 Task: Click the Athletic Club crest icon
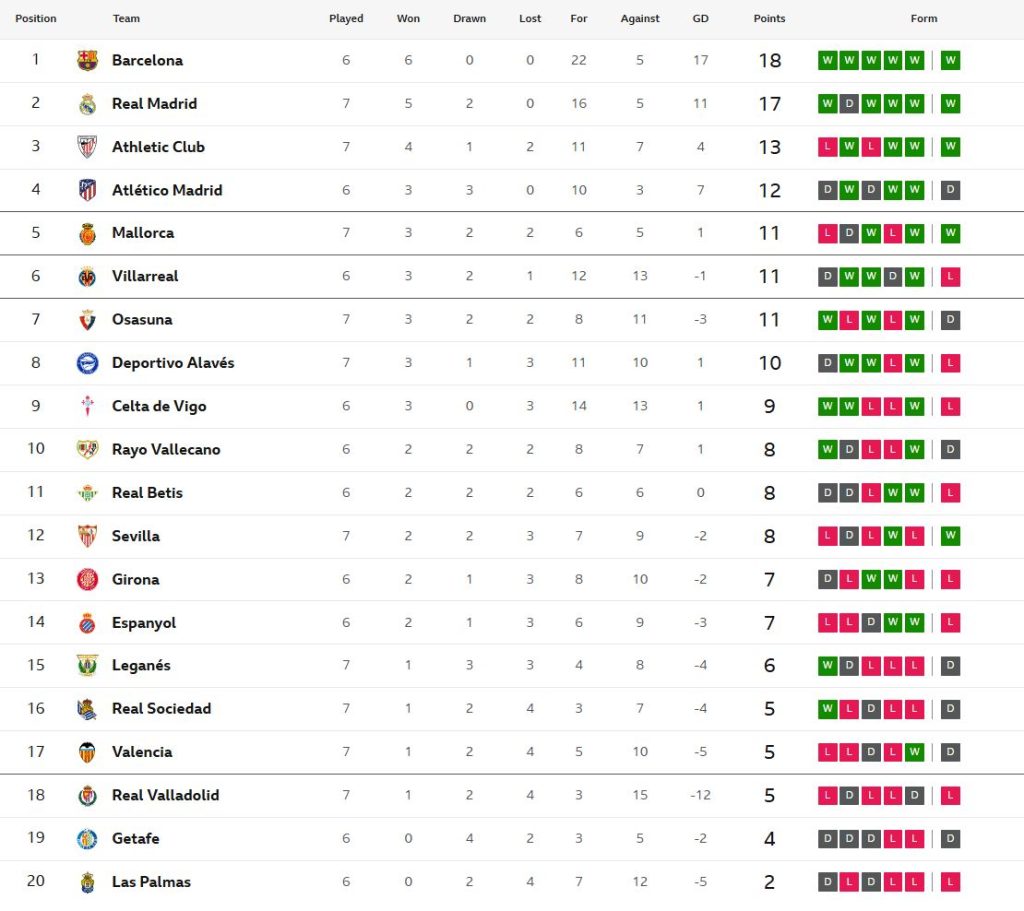(x=88, y=147)
